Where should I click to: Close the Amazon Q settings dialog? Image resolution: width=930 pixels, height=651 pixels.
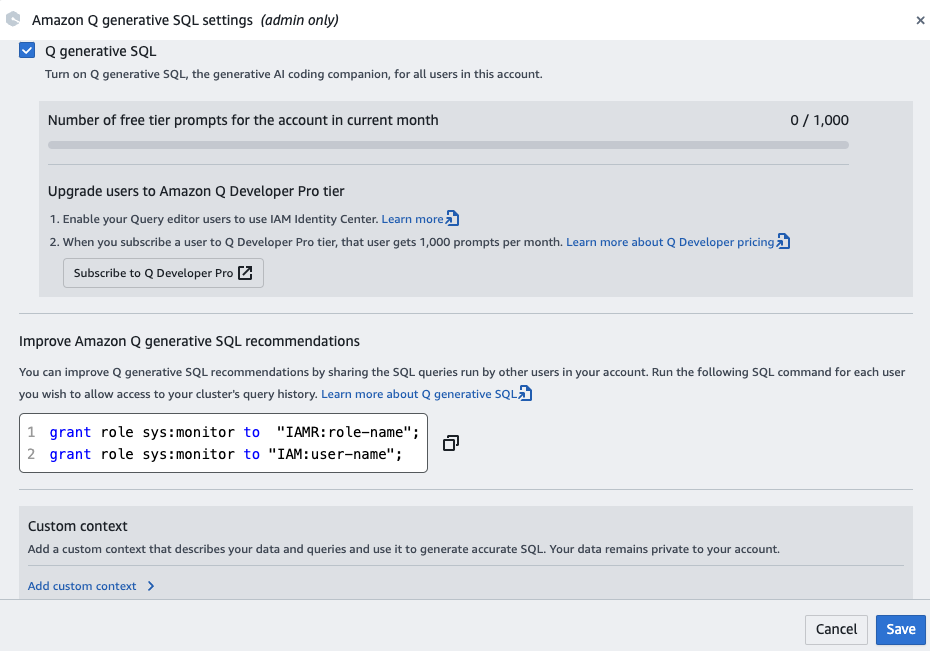click(x=920, y=20)
